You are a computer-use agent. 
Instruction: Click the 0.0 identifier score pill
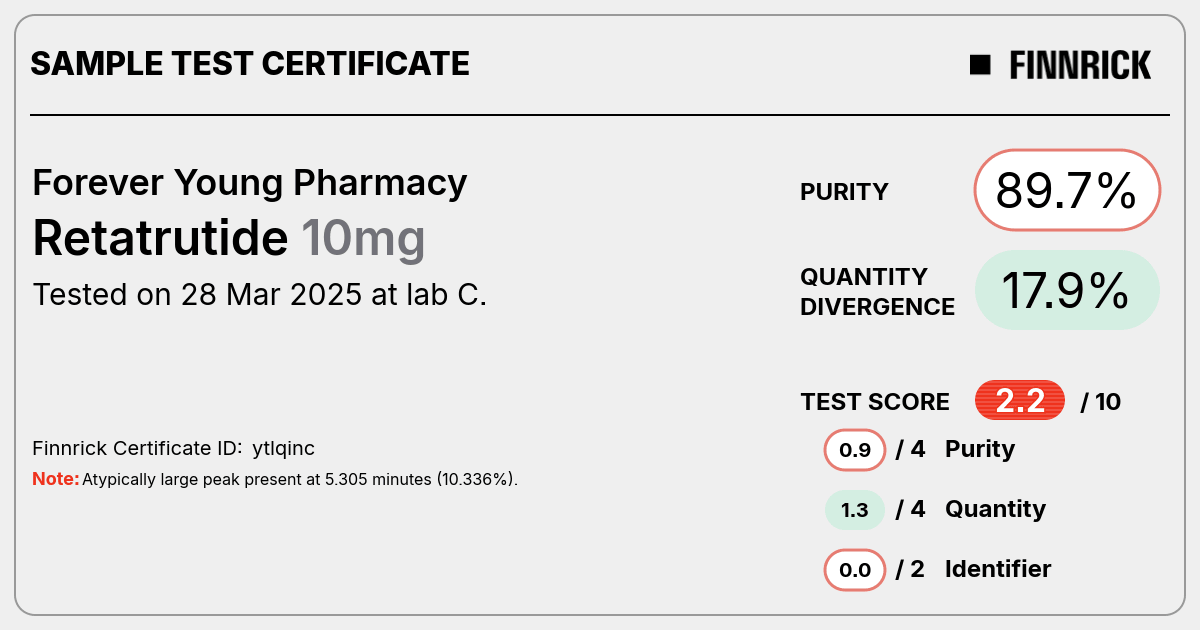(855, 570)
